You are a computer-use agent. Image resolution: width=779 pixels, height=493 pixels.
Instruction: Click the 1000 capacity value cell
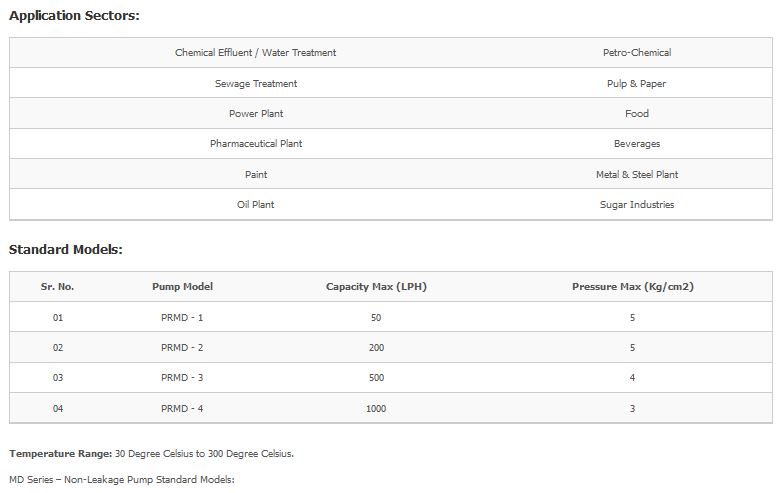click(375, 409)
